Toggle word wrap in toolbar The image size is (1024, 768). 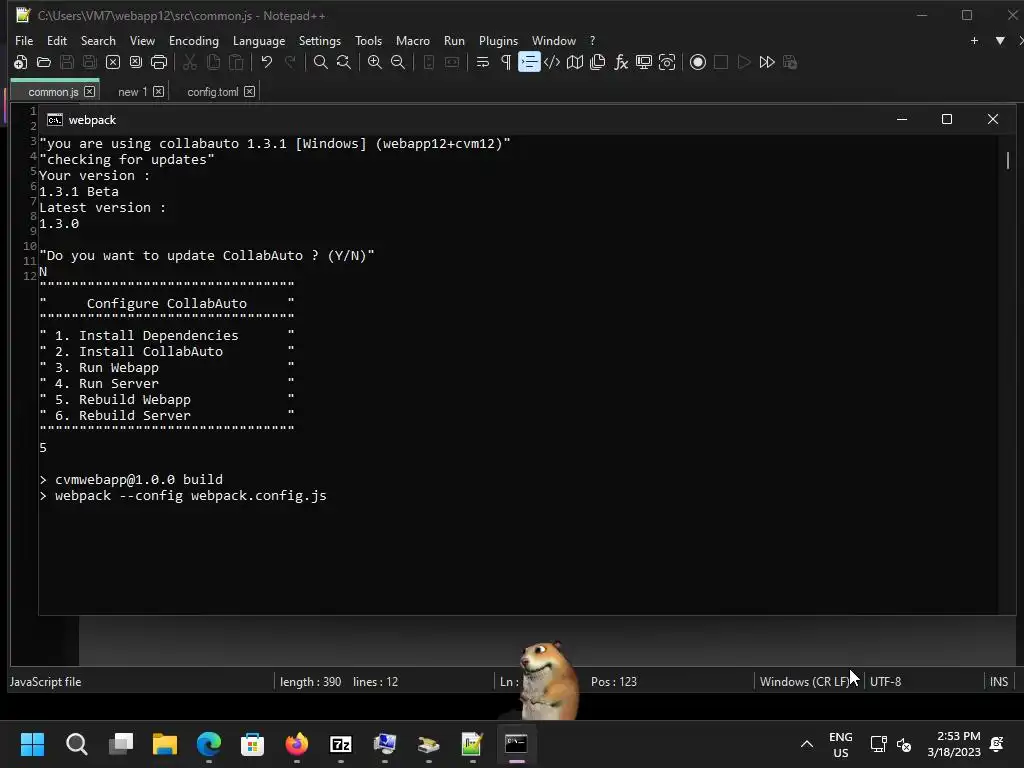[x=483, y=62]
